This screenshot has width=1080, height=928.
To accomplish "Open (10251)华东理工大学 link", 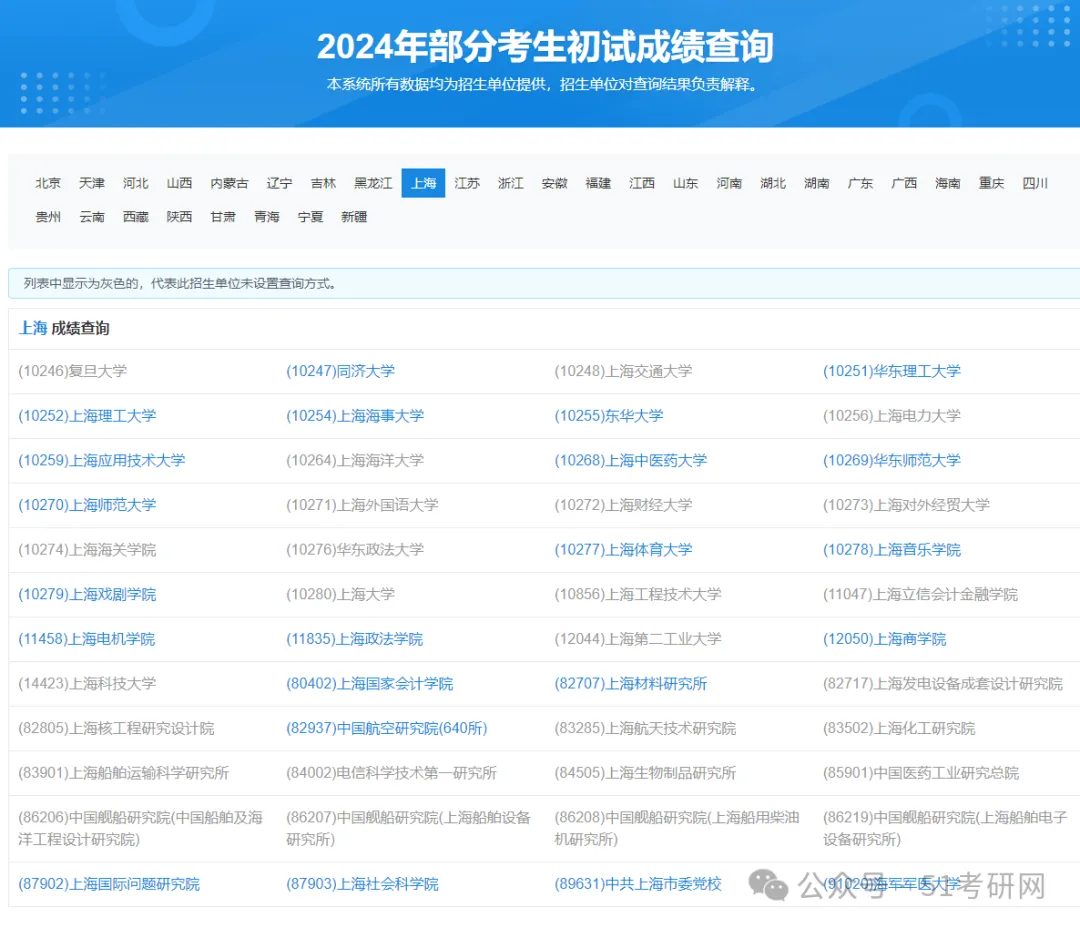I will point(892,371).
